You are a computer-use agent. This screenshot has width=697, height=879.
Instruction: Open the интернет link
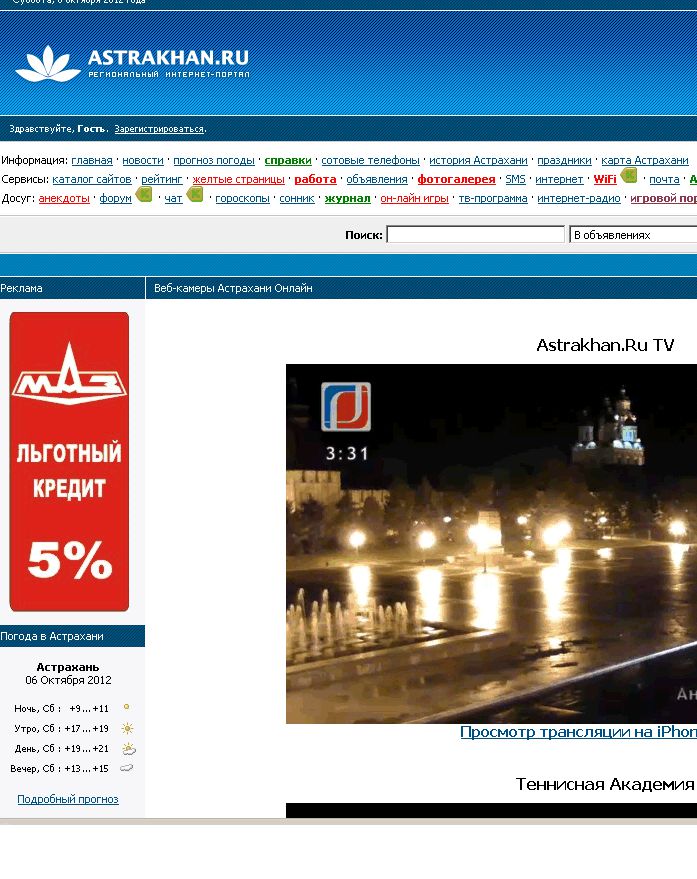pos(559,179)
